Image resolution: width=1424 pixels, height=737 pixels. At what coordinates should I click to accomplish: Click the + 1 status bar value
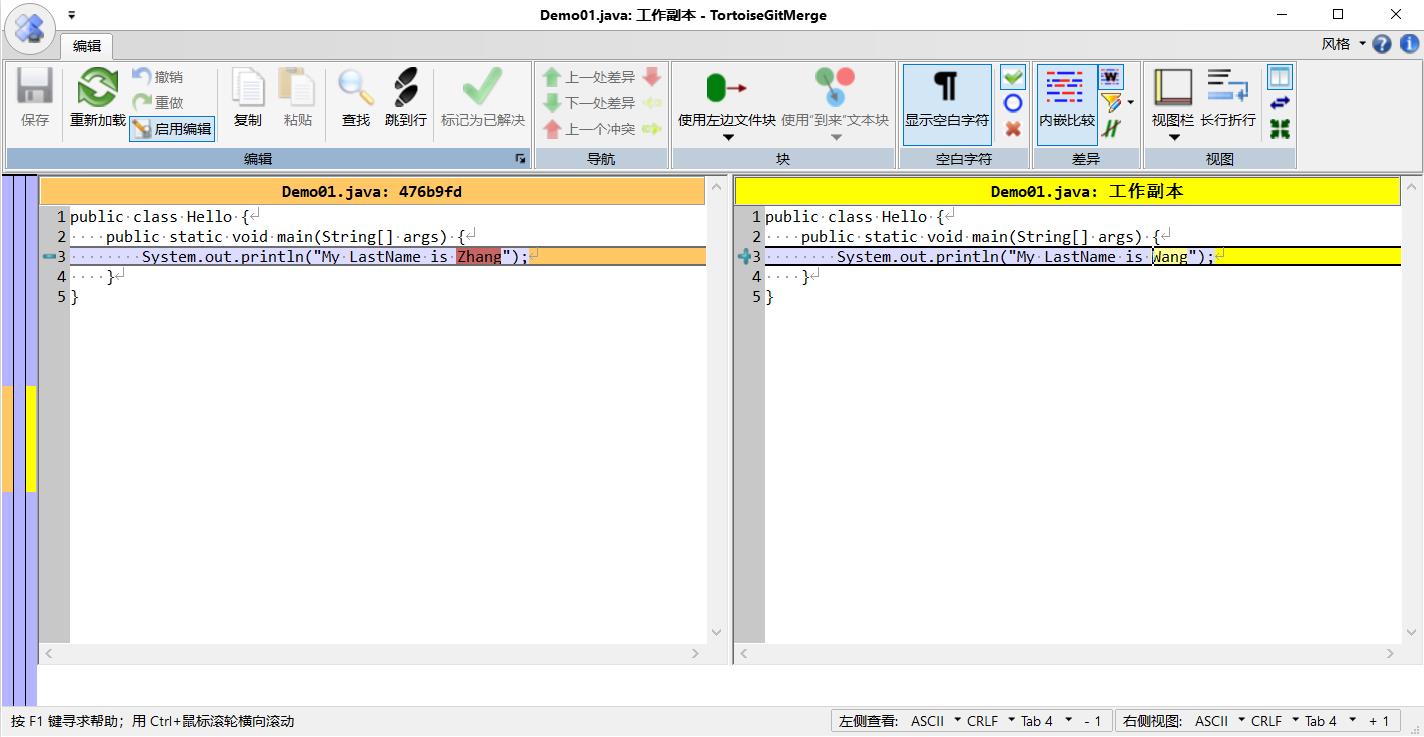pyautogui.click(x=1379, y=720)
